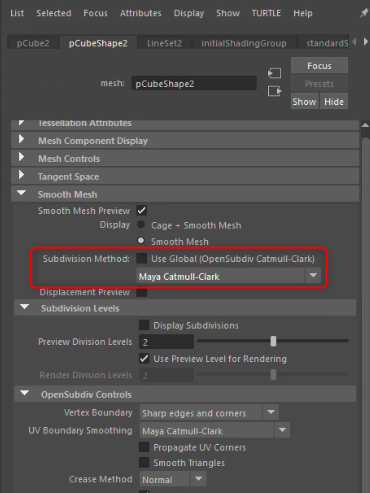The height and width of the screenshot is (493, 370).
Task: Click the Preview Division Levels value field
Action: click(166, 342)
